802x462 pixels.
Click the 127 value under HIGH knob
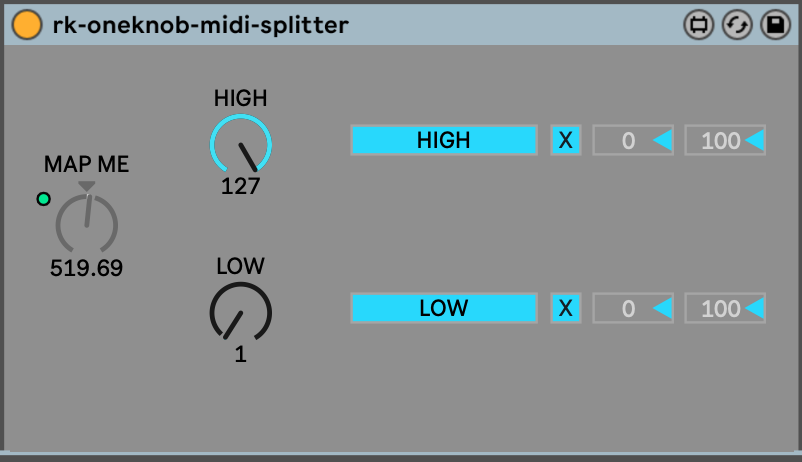tap(241, 186)
